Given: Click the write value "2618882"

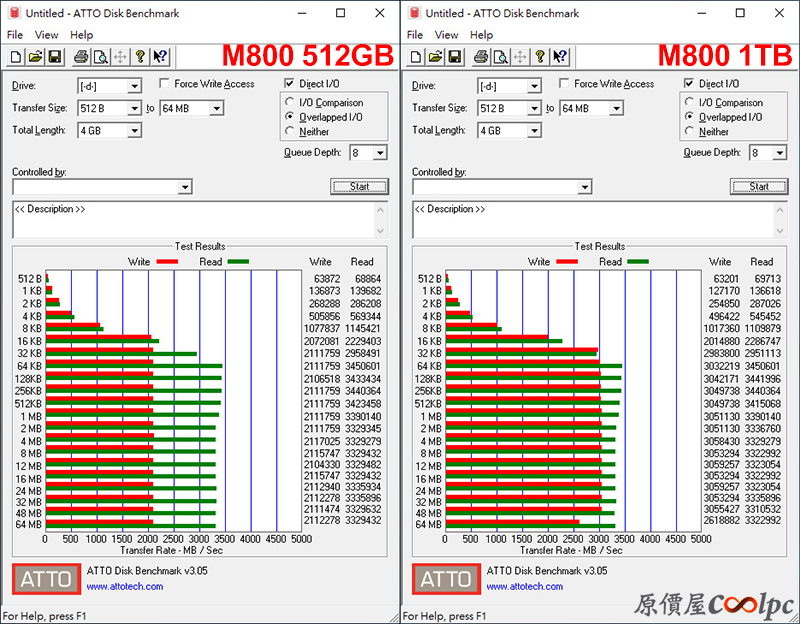Looking at the screenshot, I should coord(721,520).
